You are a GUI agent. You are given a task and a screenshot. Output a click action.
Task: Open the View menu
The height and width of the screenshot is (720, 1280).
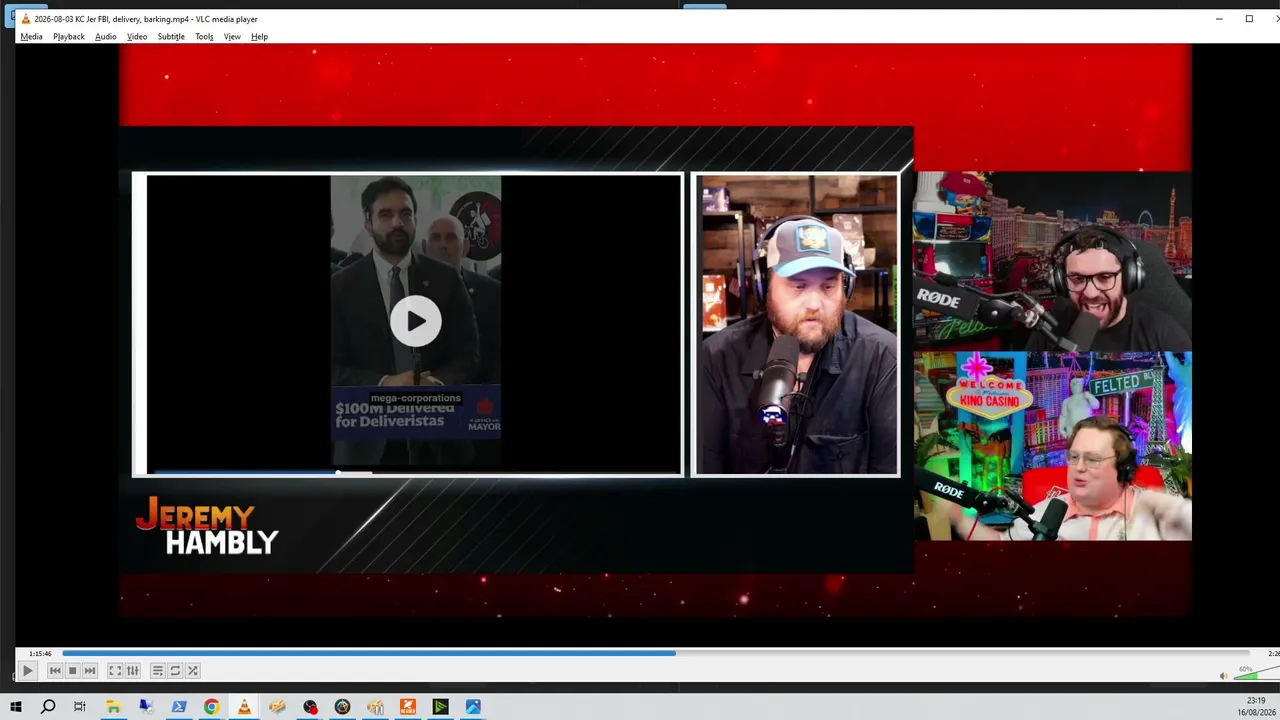[232, 37]
